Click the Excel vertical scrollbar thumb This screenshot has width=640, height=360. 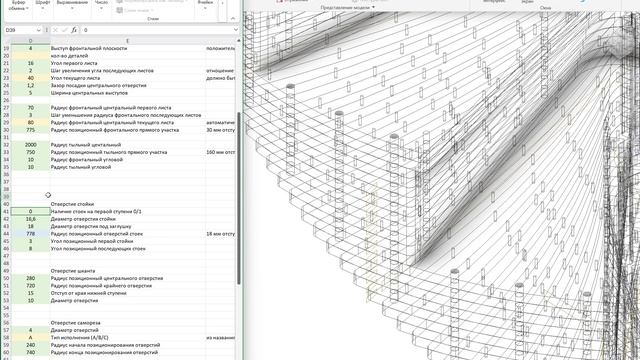[x=239, y=198]
